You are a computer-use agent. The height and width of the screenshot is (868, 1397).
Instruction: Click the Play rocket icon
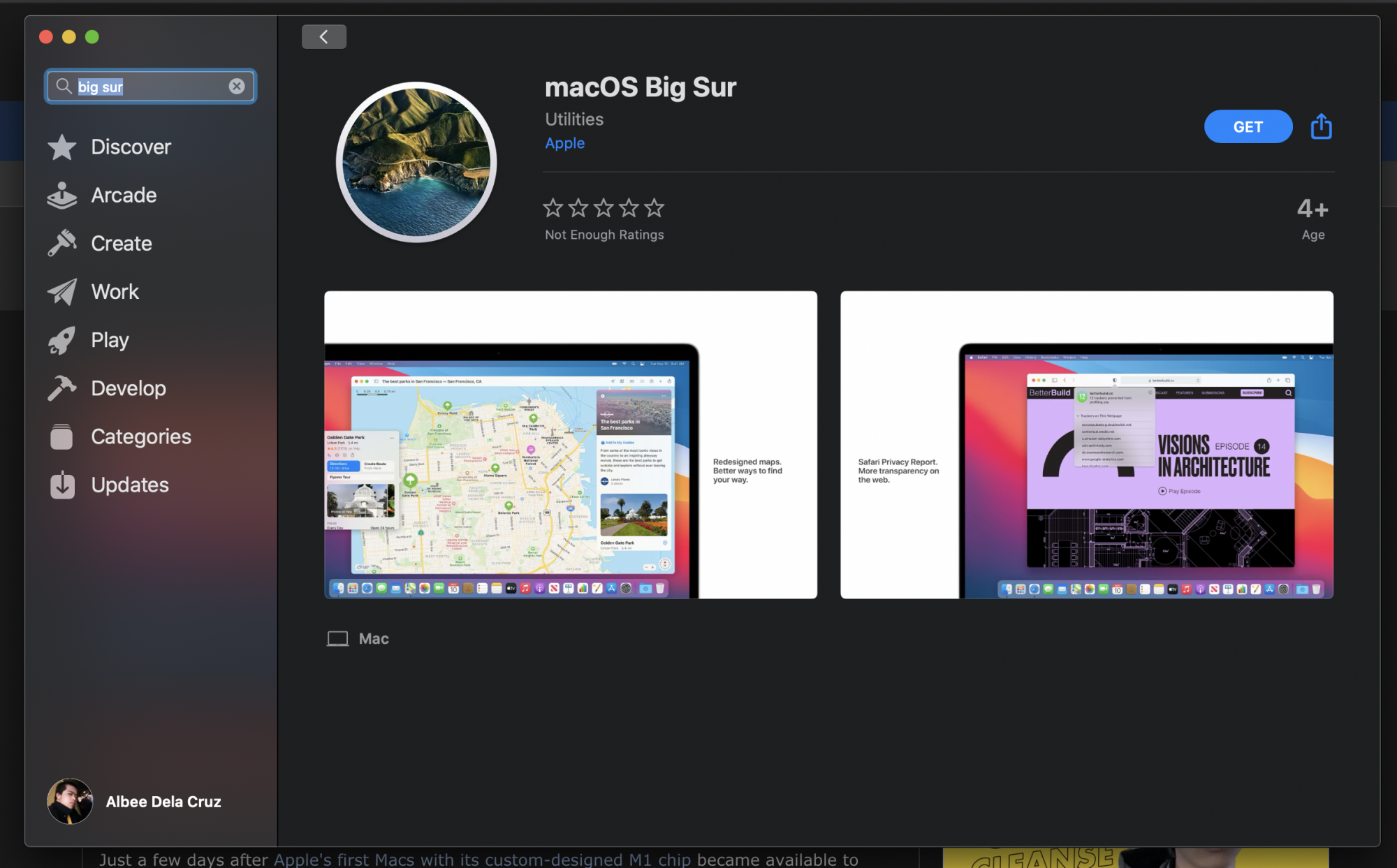pyautogui.click(x=62, y=340)
